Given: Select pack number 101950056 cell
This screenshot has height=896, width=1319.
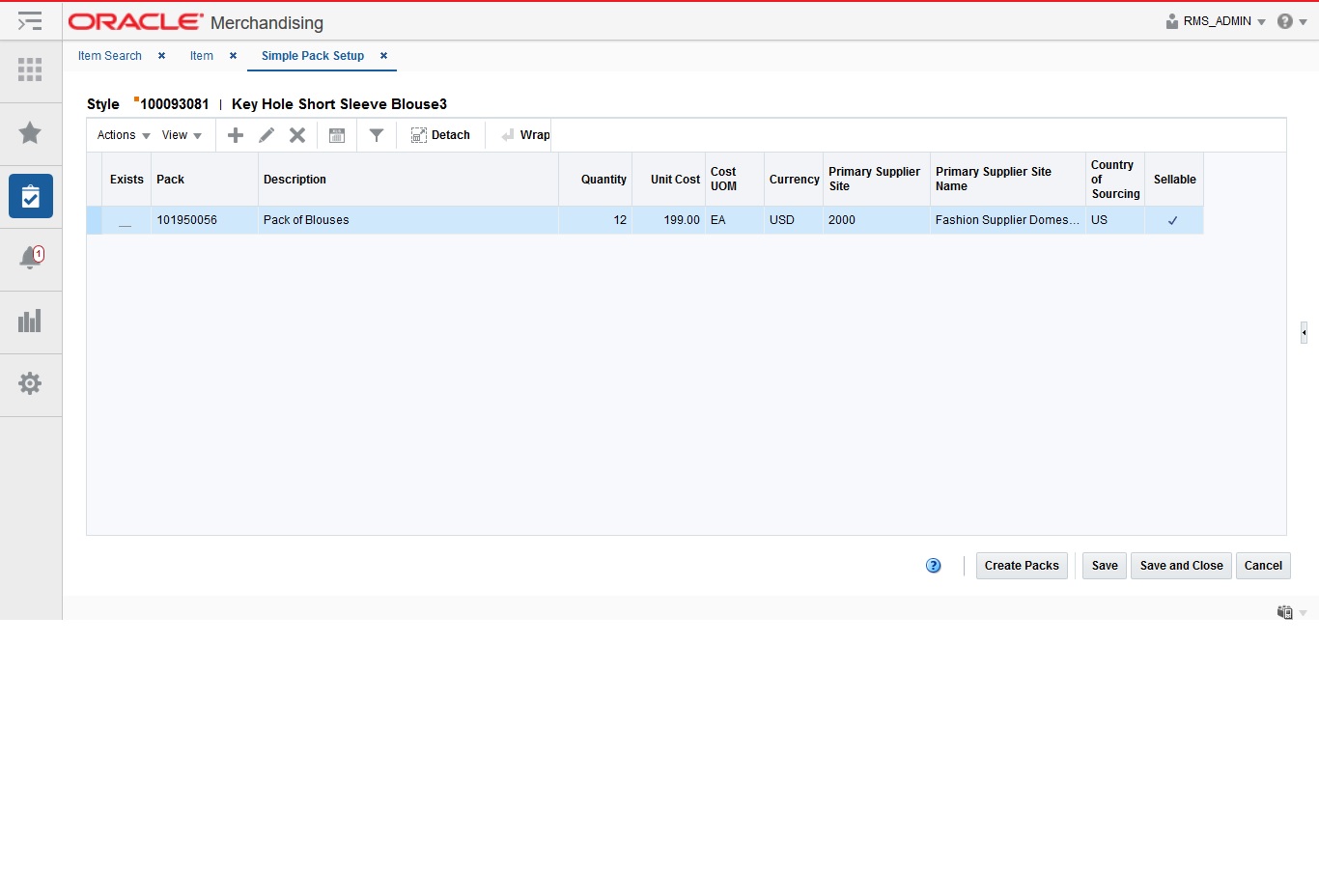Looking at the screenshot, I should 205,220.
